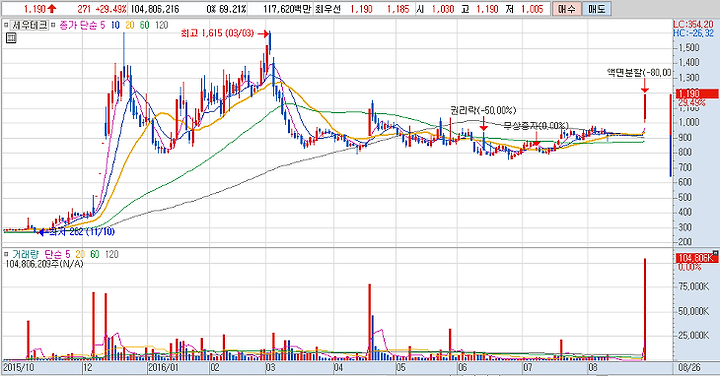Select the price 120-day moving average label
Image resolution: width=720 pixels, height=376 pixels.
click(162, 25)
